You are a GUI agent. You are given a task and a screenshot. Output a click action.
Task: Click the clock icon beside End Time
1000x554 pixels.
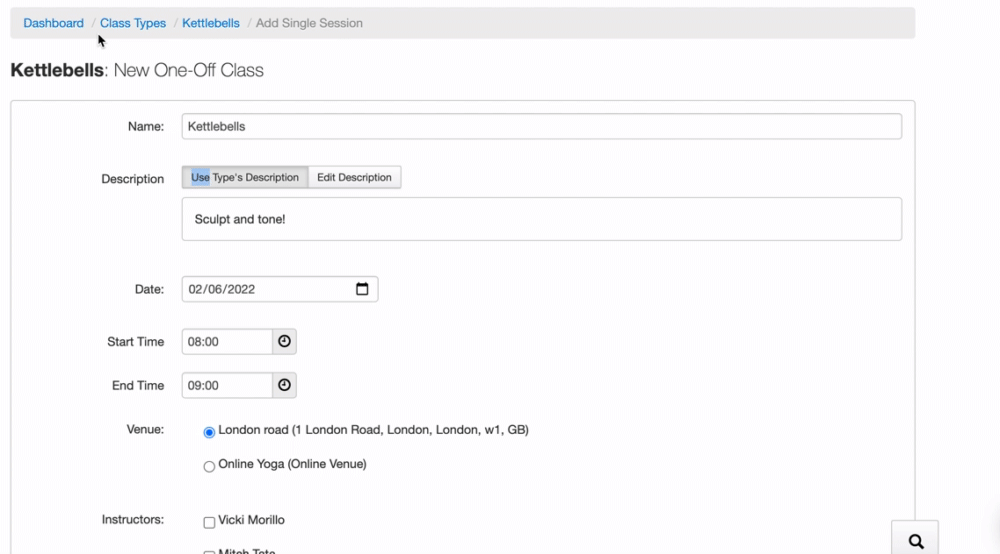(x=284, y=385)
